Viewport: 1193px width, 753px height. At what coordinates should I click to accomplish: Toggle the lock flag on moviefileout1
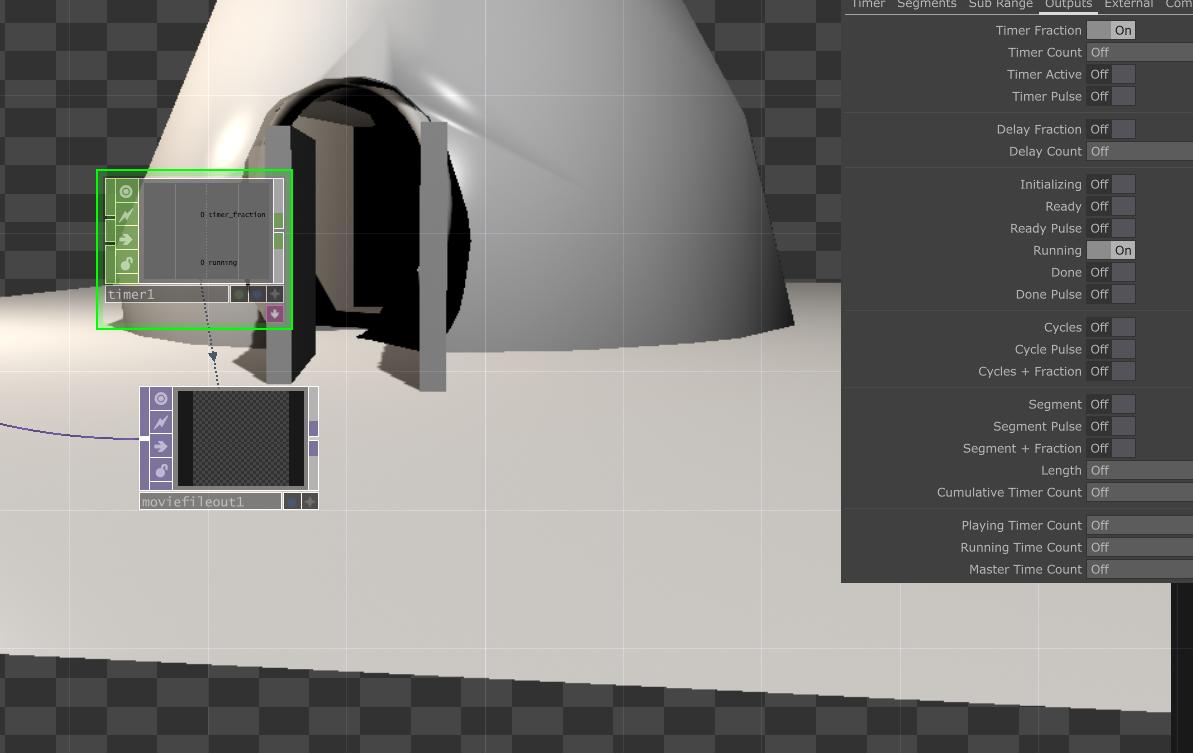[161, 471]
